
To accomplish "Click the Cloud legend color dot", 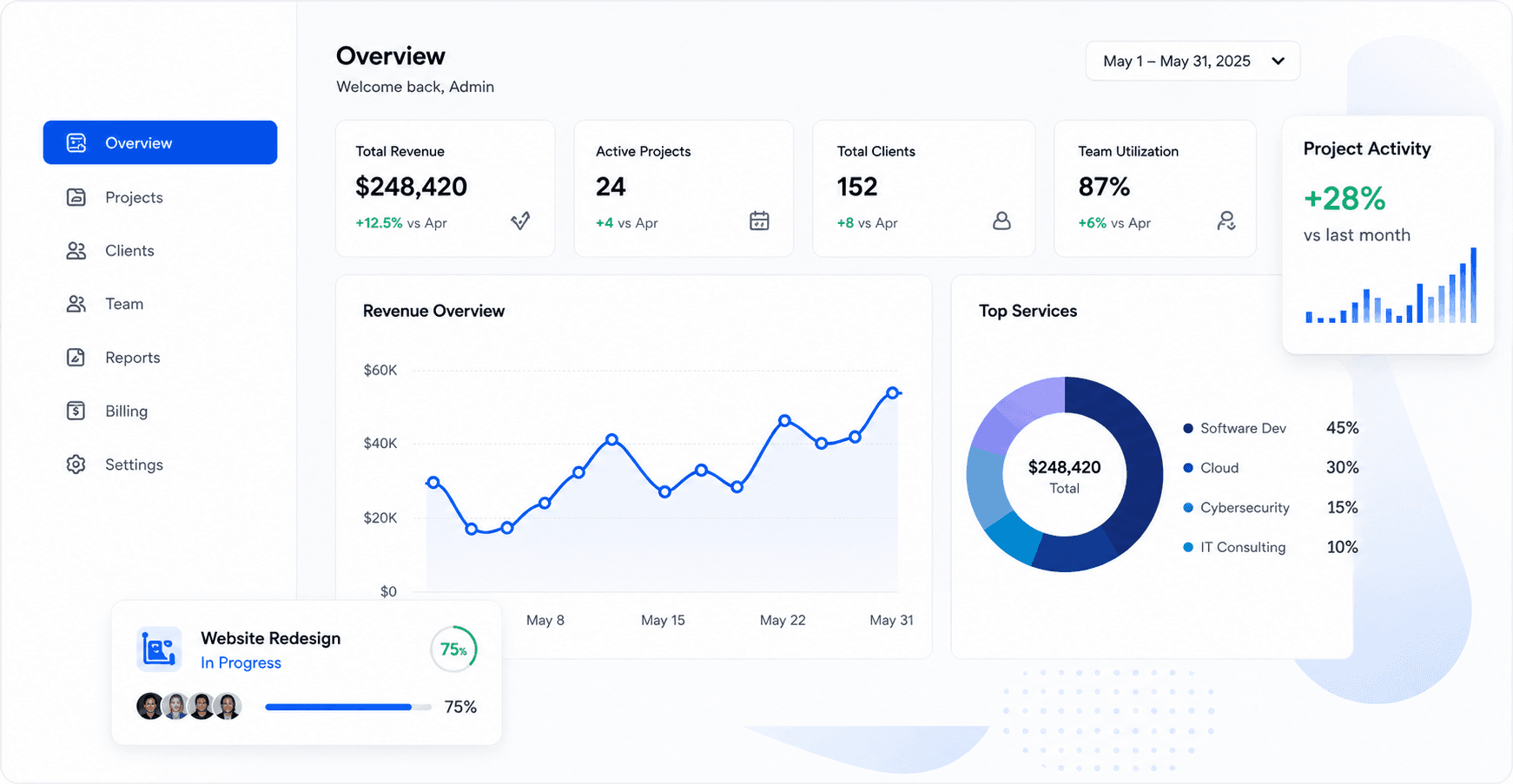I will (x=1188, y=468).
